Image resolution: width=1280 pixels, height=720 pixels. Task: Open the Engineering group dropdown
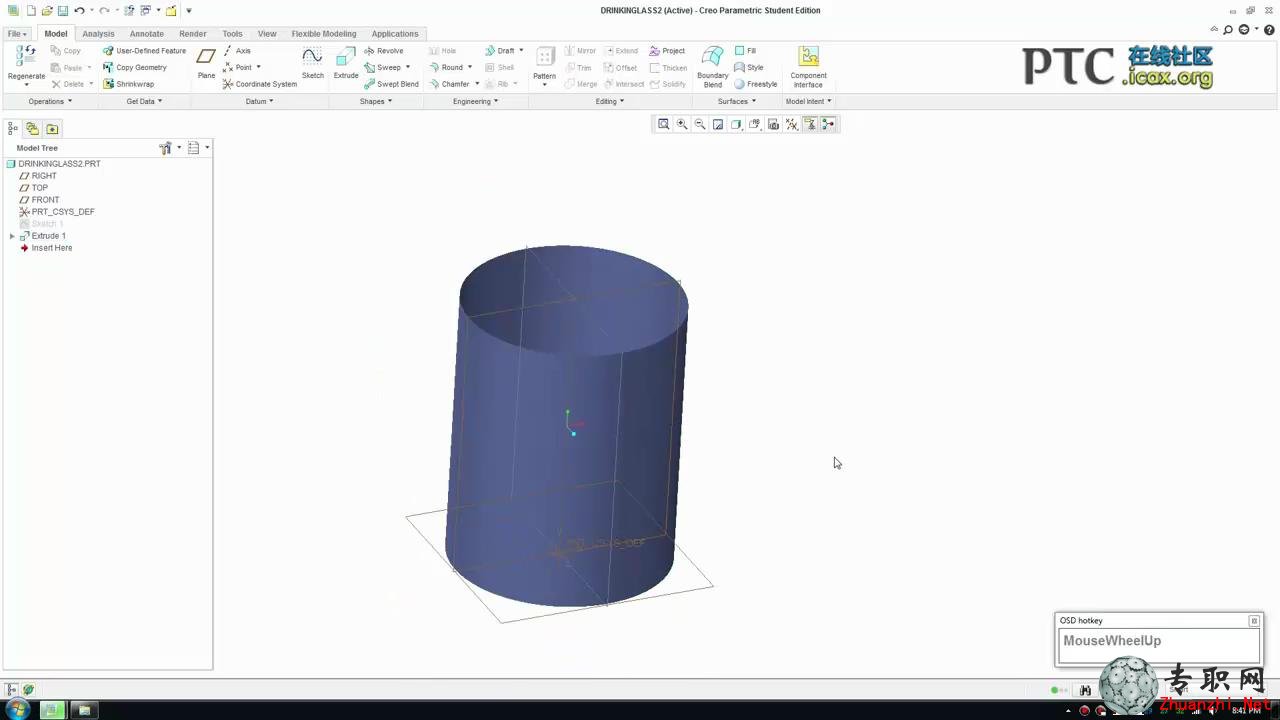click(x=475, y=101)
